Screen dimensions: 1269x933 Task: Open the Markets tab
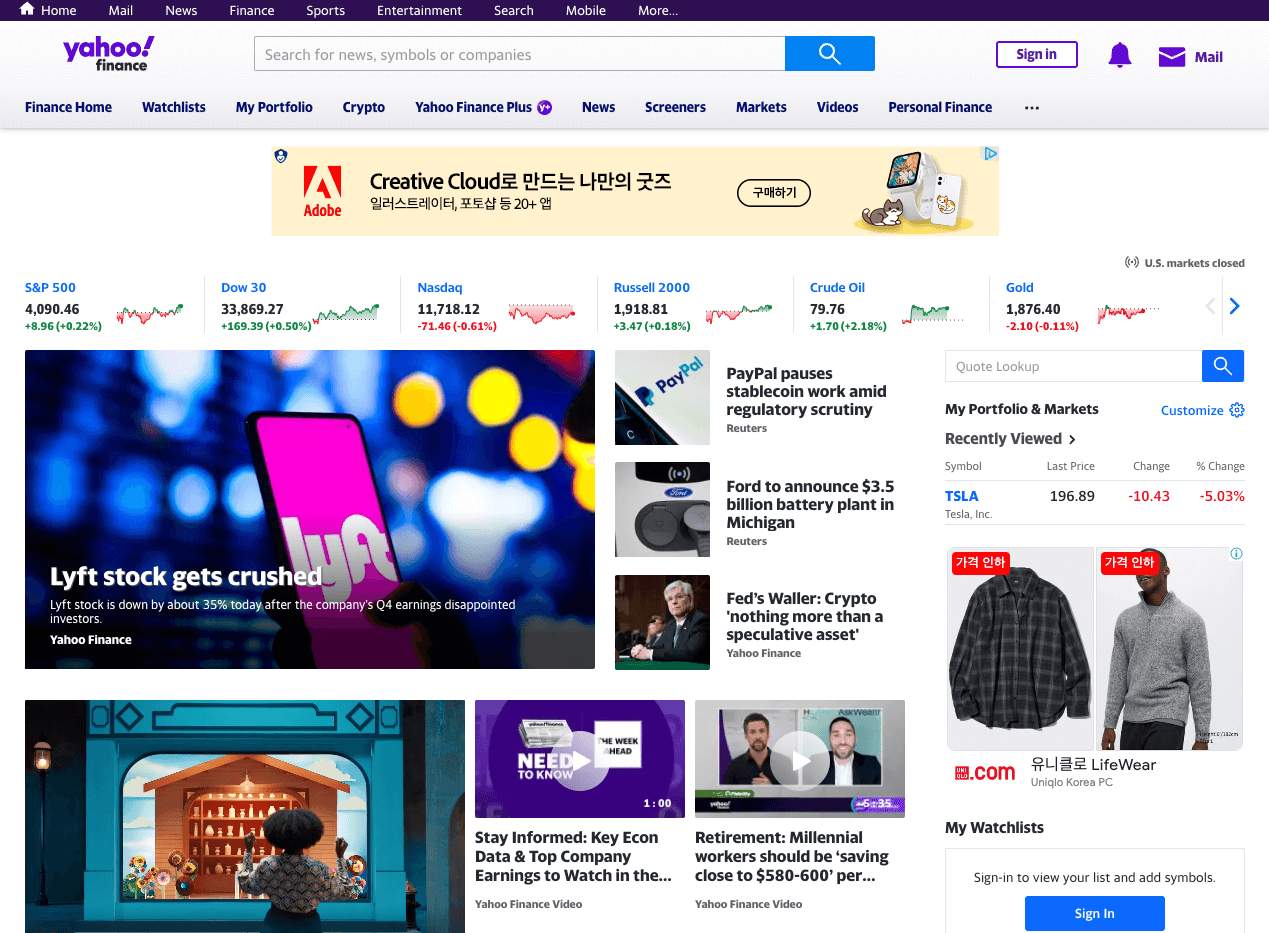coord(761,107)
